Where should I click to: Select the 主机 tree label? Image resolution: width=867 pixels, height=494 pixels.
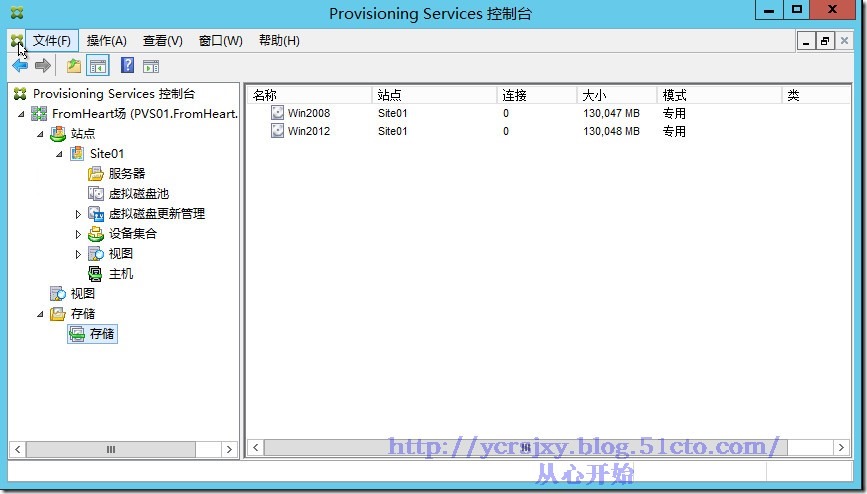click(121, 273)
